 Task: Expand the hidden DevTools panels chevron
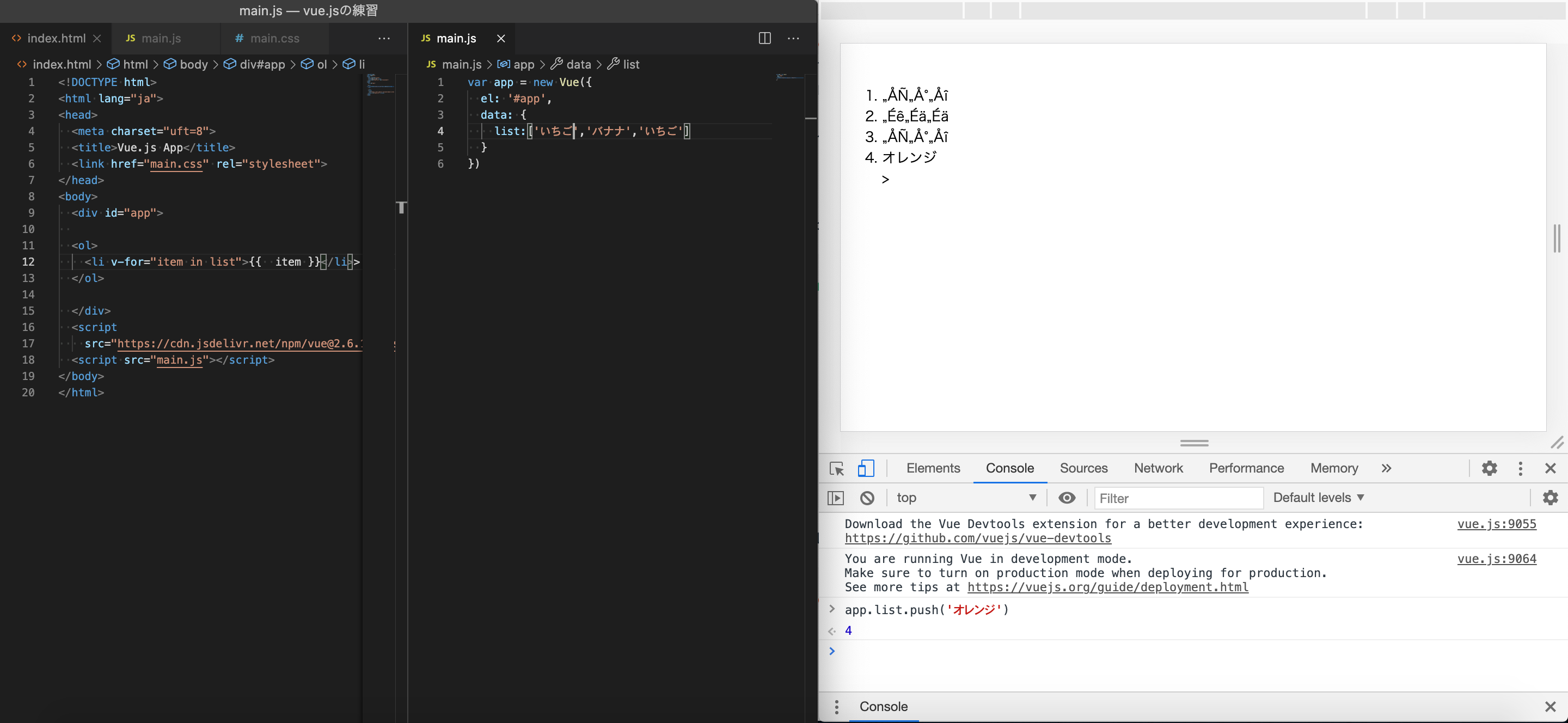(x=1386, y=469)
